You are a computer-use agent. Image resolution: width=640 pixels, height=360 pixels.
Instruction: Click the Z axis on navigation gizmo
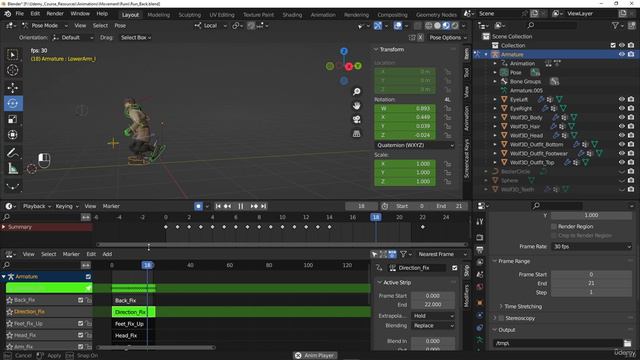pyautogui.click(x=344, y=51)
